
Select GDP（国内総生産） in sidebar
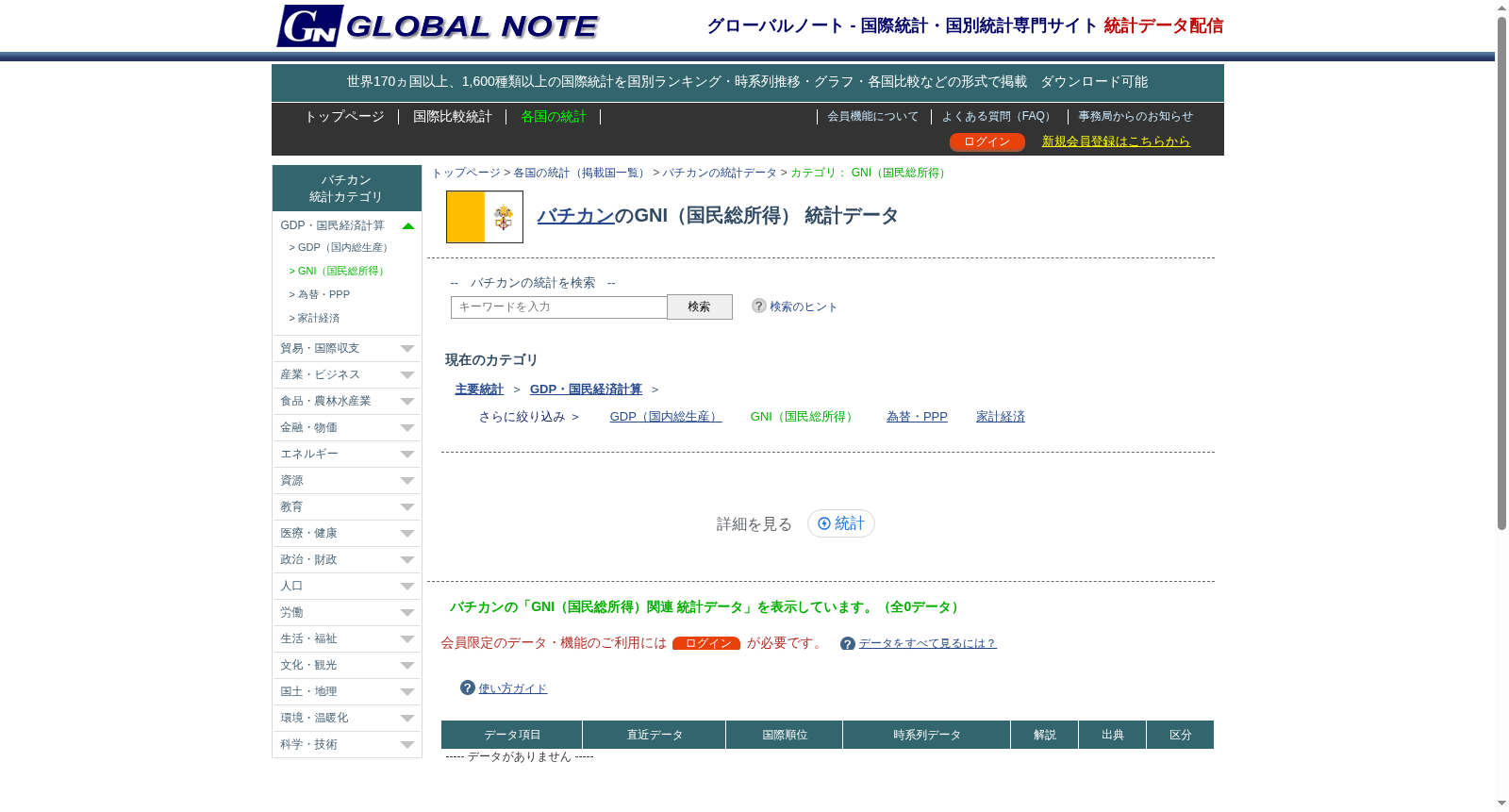point(340,247)
